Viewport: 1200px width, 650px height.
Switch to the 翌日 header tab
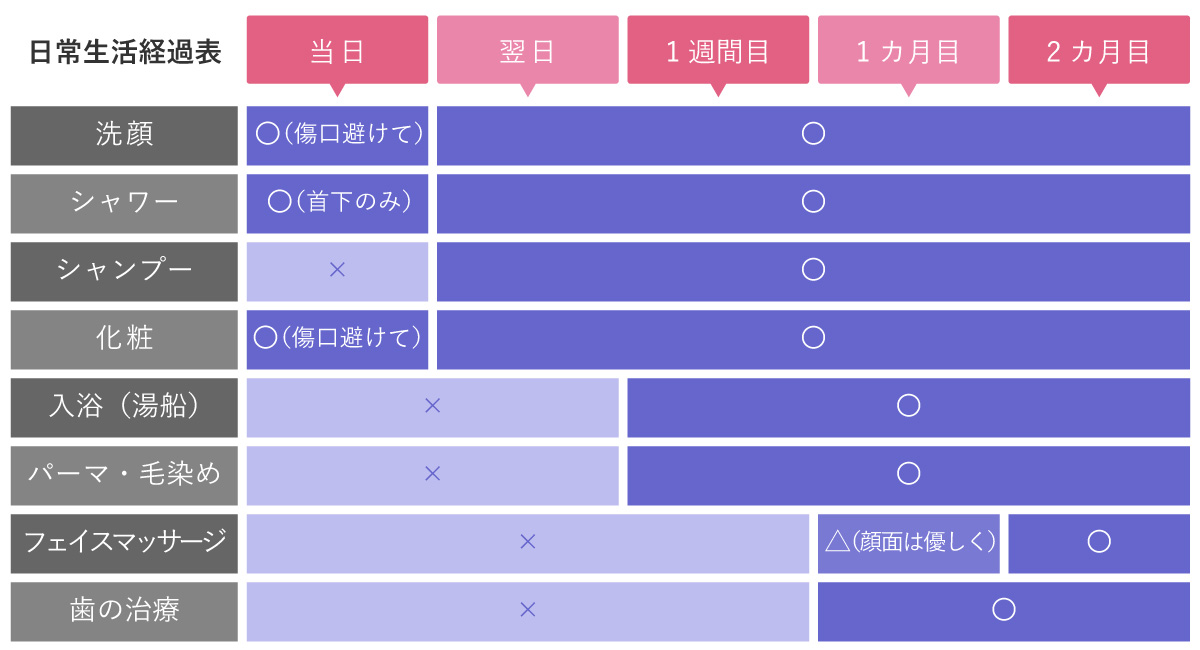coord(527,51)
